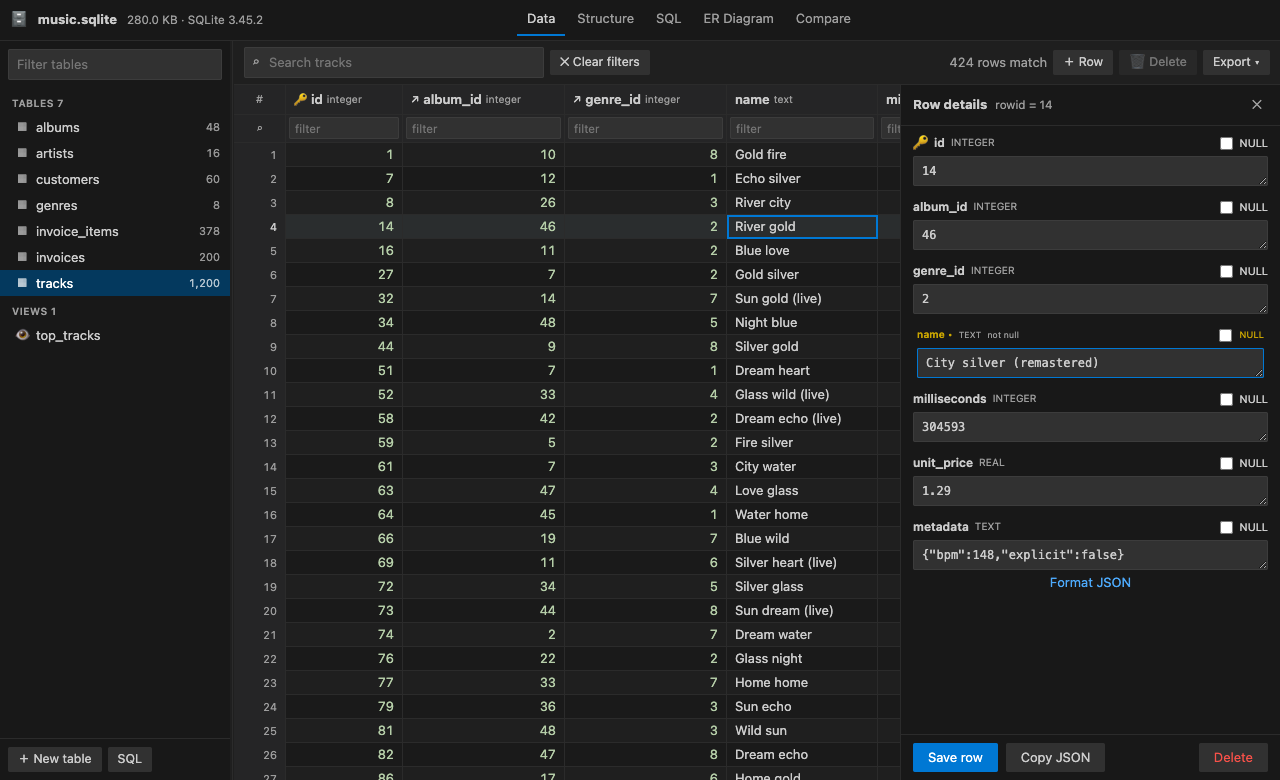Click Copy JSON button
The width and height of the screenshot is (1280, 780).
coord(1055,757)
